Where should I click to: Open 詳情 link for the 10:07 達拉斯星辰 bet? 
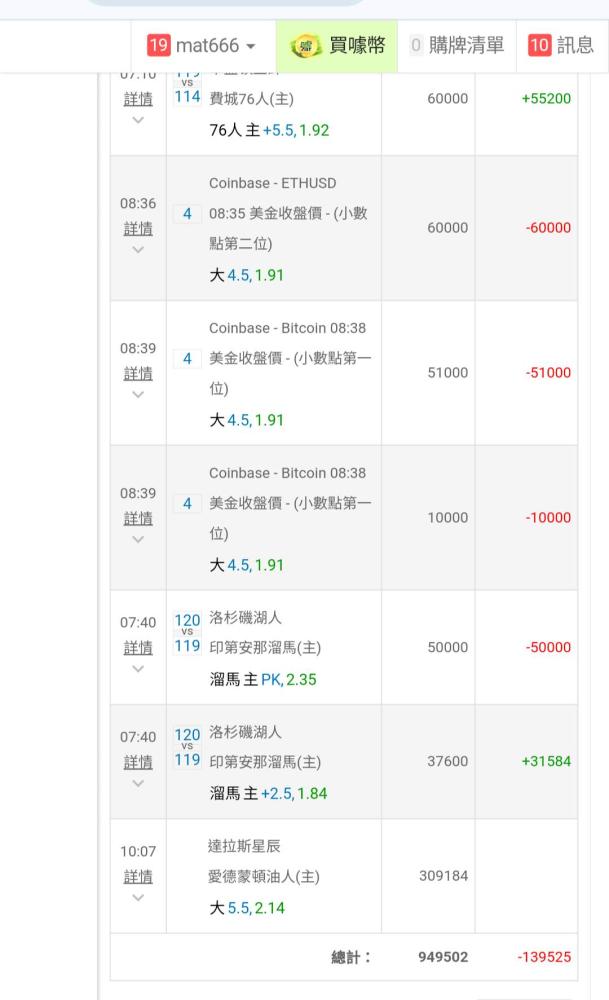[138, 877]
